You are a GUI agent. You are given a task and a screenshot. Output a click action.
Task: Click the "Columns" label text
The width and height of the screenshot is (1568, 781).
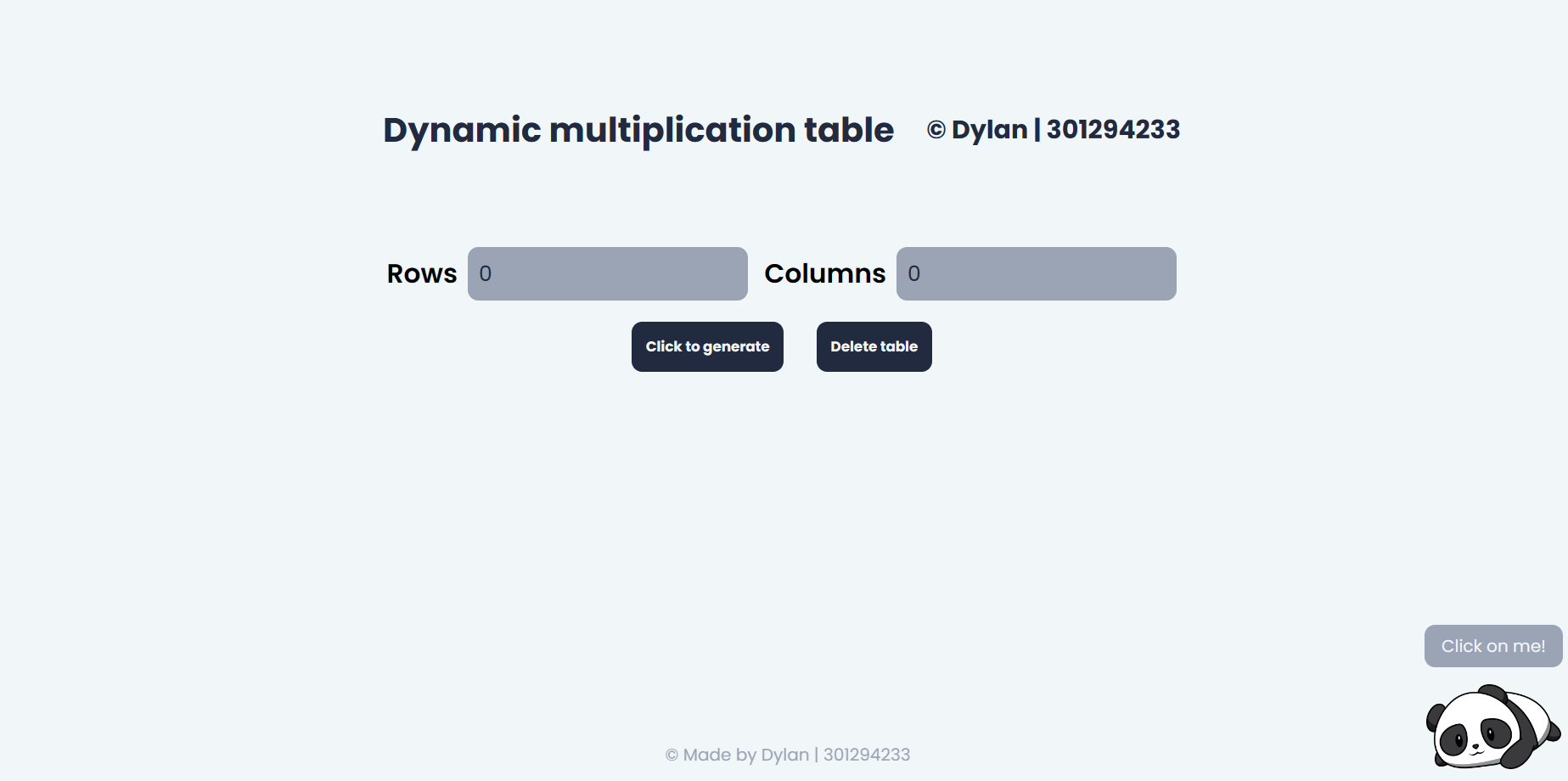(x=824, y=273)
